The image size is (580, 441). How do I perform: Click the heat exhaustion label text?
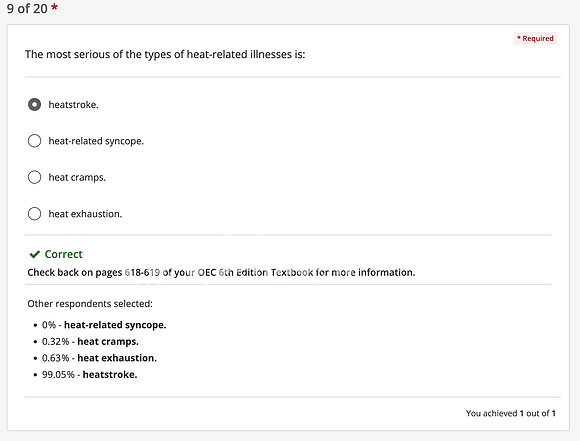(x=85, y=214)
